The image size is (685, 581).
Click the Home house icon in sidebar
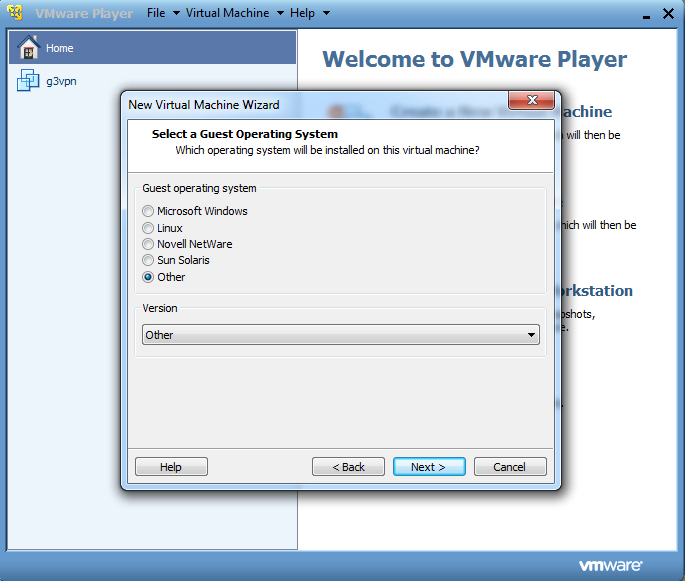click(28, 47)
